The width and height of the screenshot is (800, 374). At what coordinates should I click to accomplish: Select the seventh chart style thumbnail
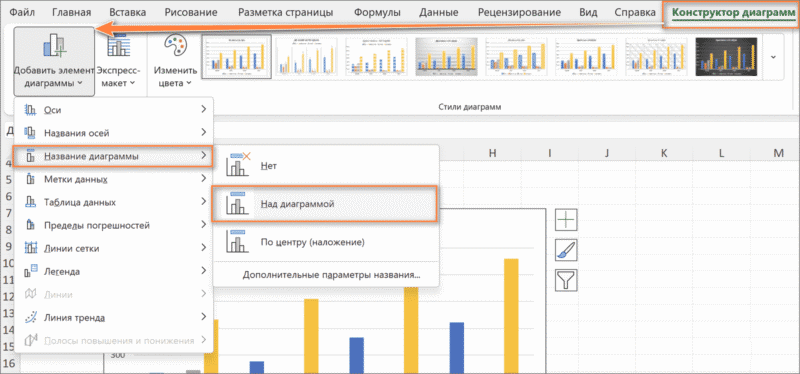click(658, 57)
